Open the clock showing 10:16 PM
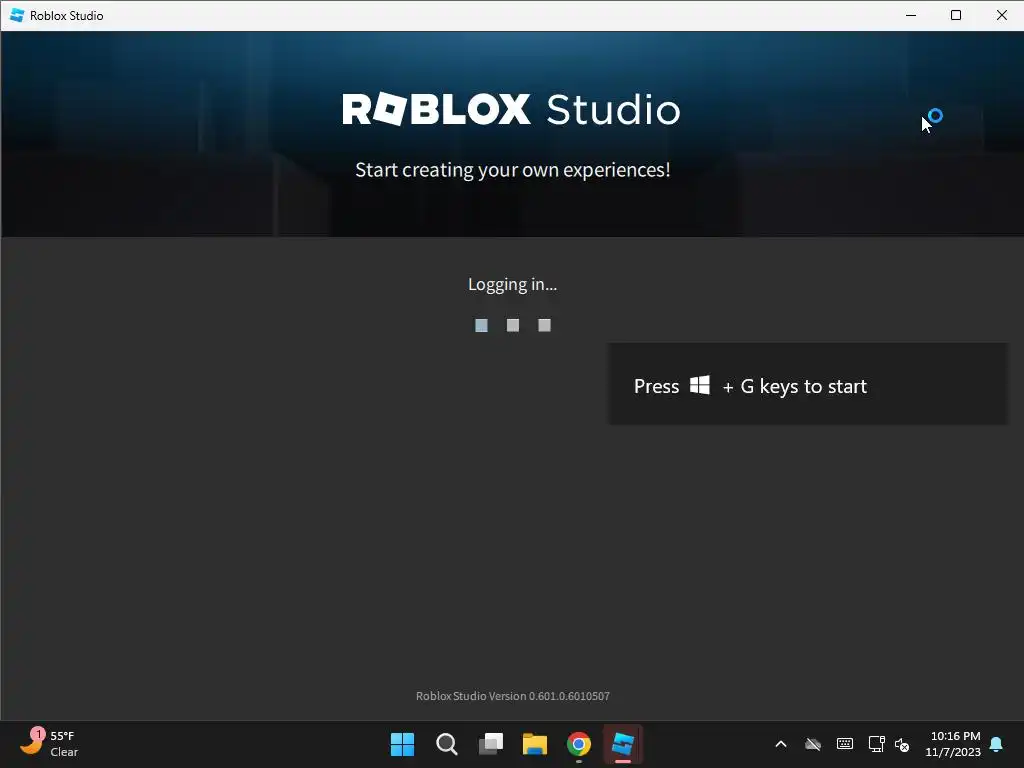 (x=953, y=744)
